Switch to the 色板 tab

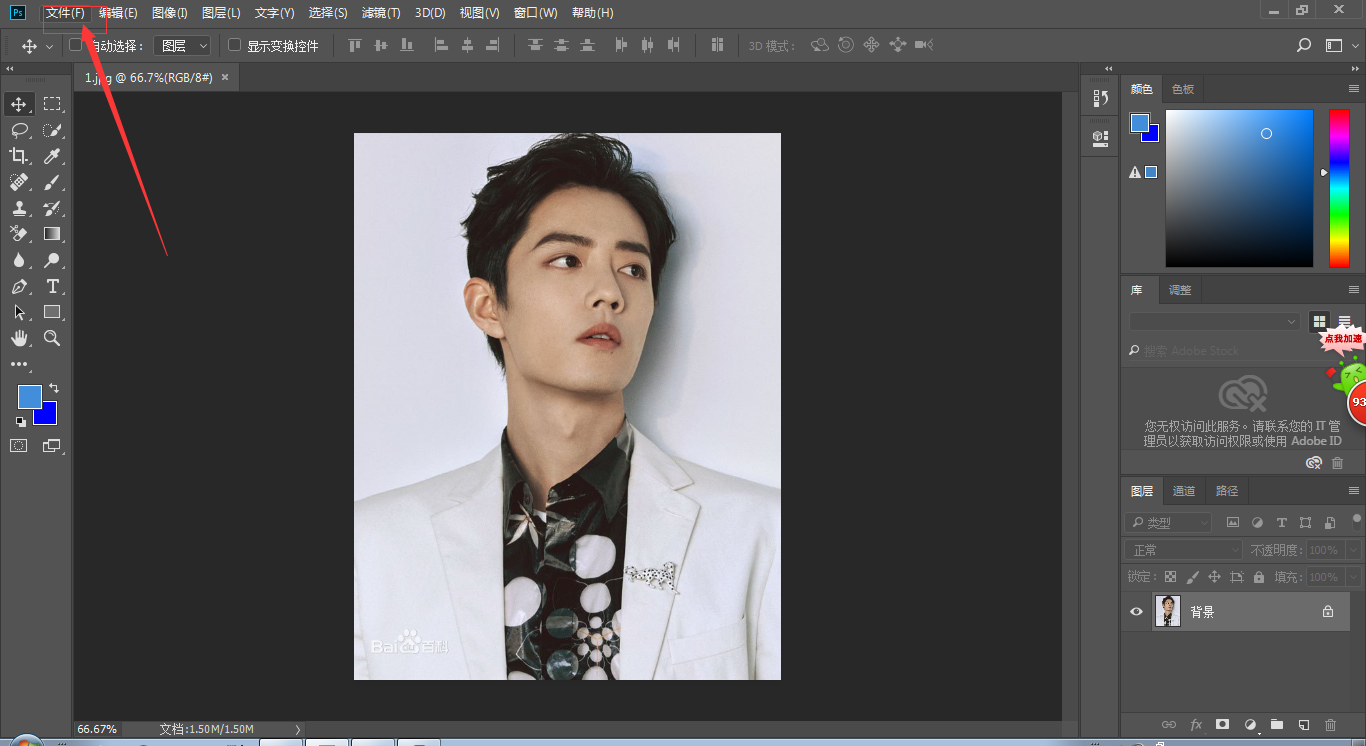(1183, 89)
